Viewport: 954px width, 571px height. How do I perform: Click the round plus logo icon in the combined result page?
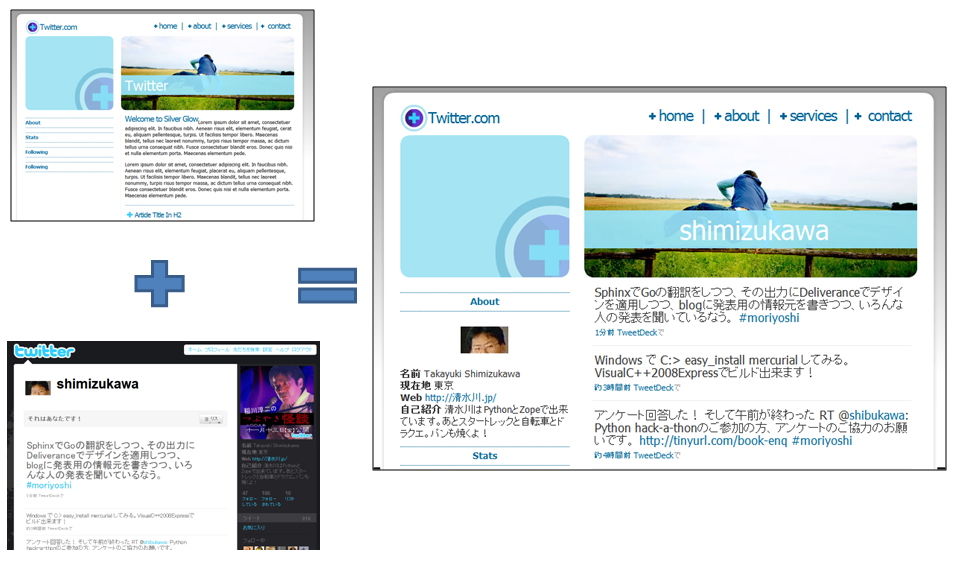[414, 117]
